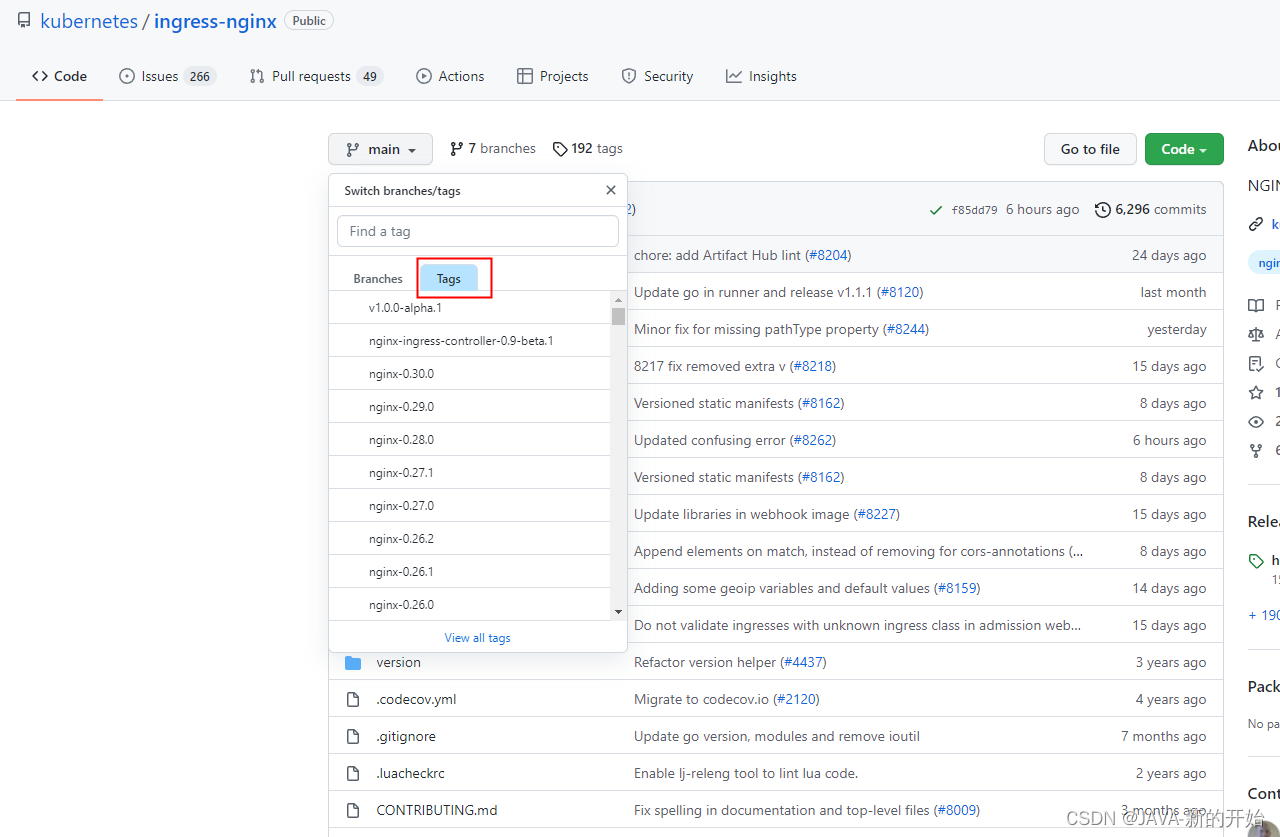Close the Switch branches/tags popup
The height and width of the screenshot is (837, 1280).
611,190
